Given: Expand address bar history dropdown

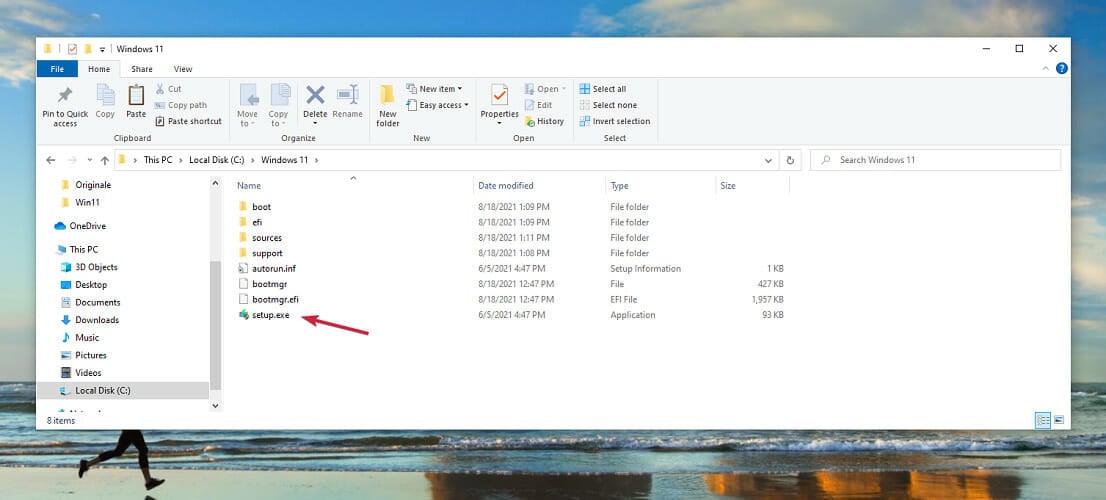Looking at the screenshot, I should point(768,160).
